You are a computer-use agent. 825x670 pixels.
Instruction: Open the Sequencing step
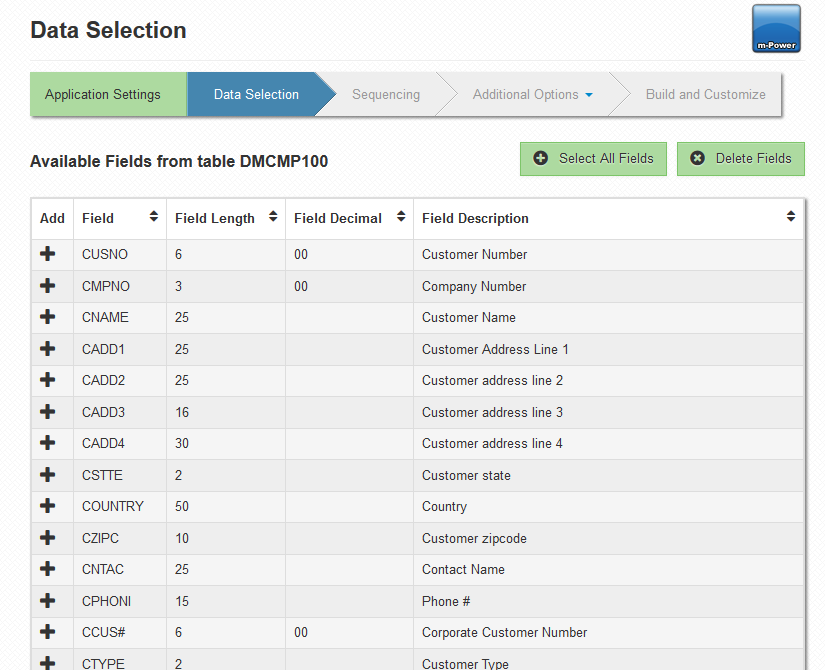(x=386, y=95)
